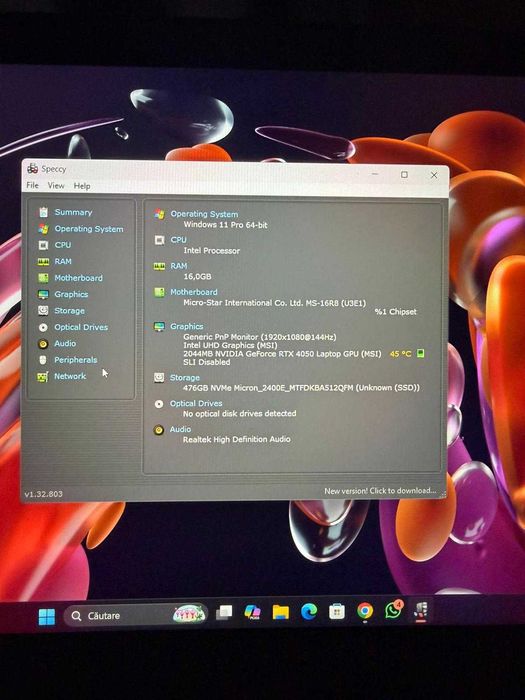525x700 pixels.
Task: Select Operating System in the sidebar
Action: coord(89,229)
